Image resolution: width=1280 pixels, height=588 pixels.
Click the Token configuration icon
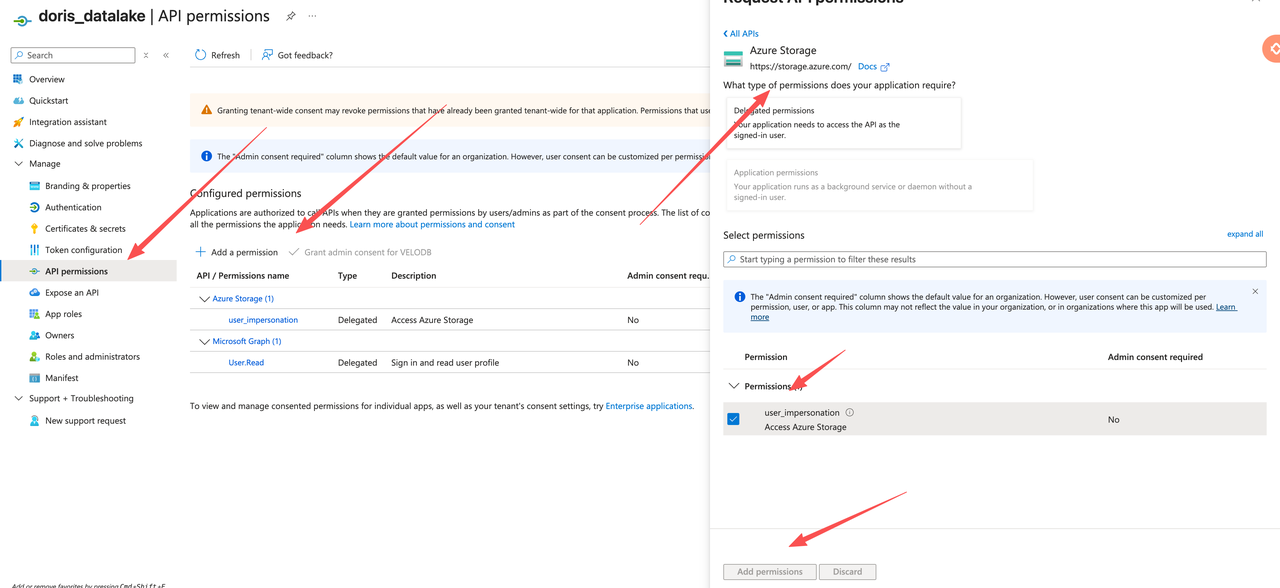(x=34, y=250)
